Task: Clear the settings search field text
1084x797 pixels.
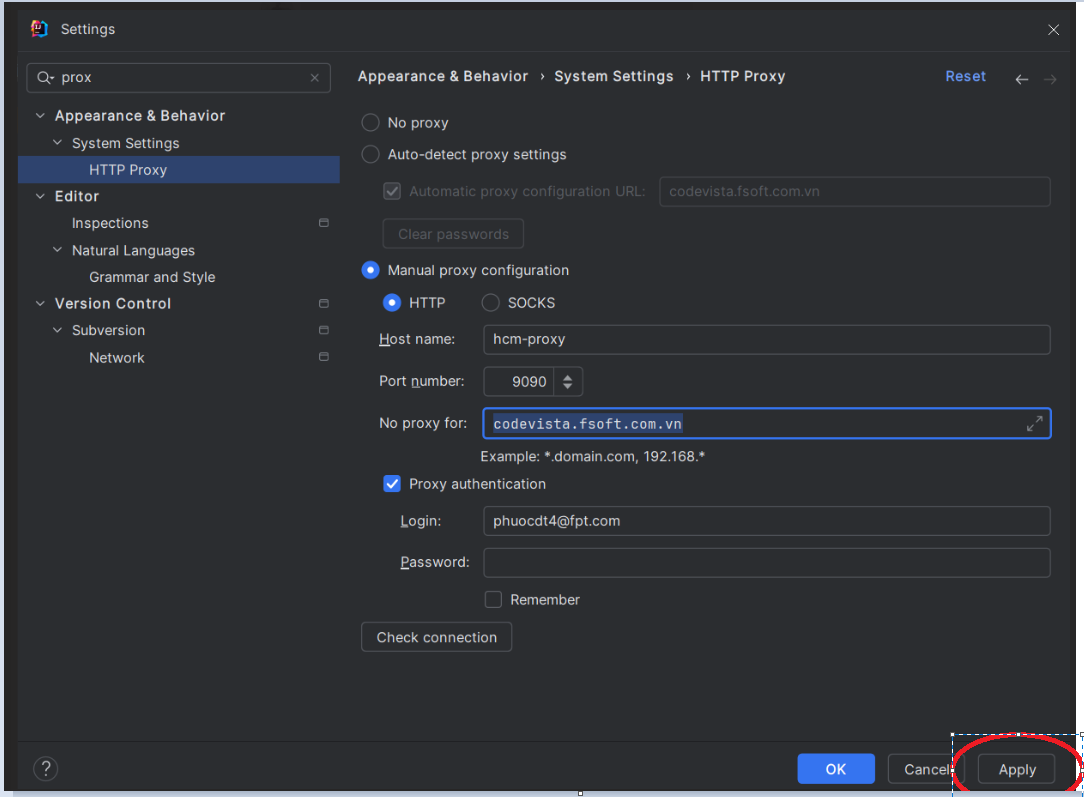Action: (315, 78)
